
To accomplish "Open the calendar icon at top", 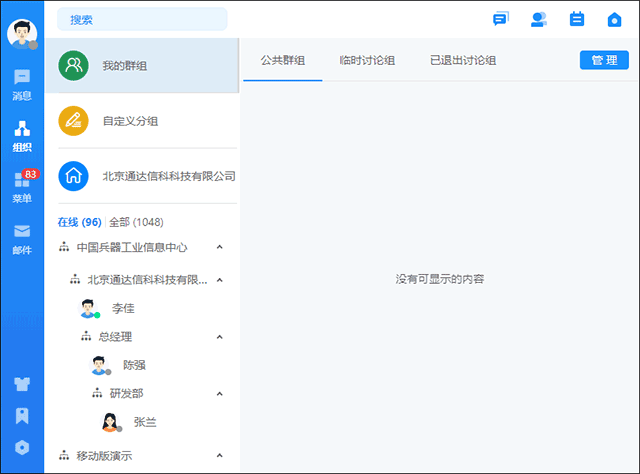I will click(x=577, y=19).
